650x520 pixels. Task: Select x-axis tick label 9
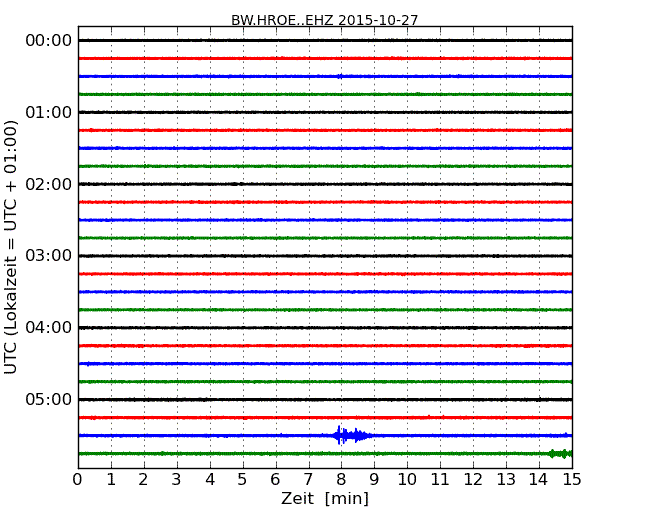[x=374, y=480]
